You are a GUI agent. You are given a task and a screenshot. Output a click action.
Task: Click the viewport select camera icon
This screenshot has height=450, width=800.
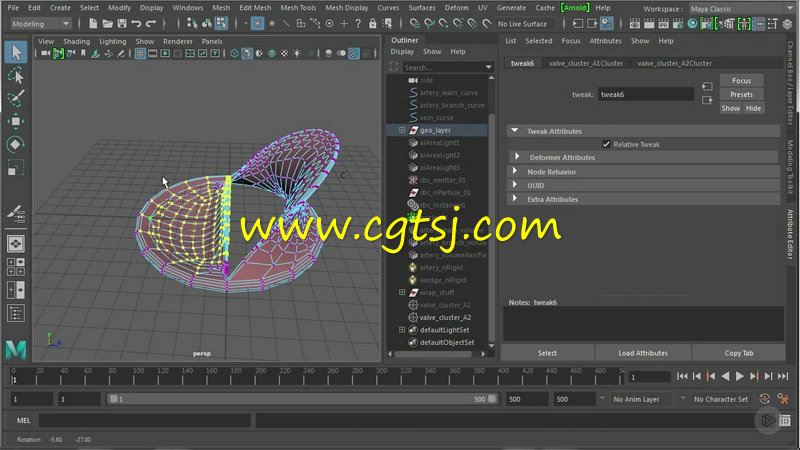pyautogui.click(x=45, y=53)
